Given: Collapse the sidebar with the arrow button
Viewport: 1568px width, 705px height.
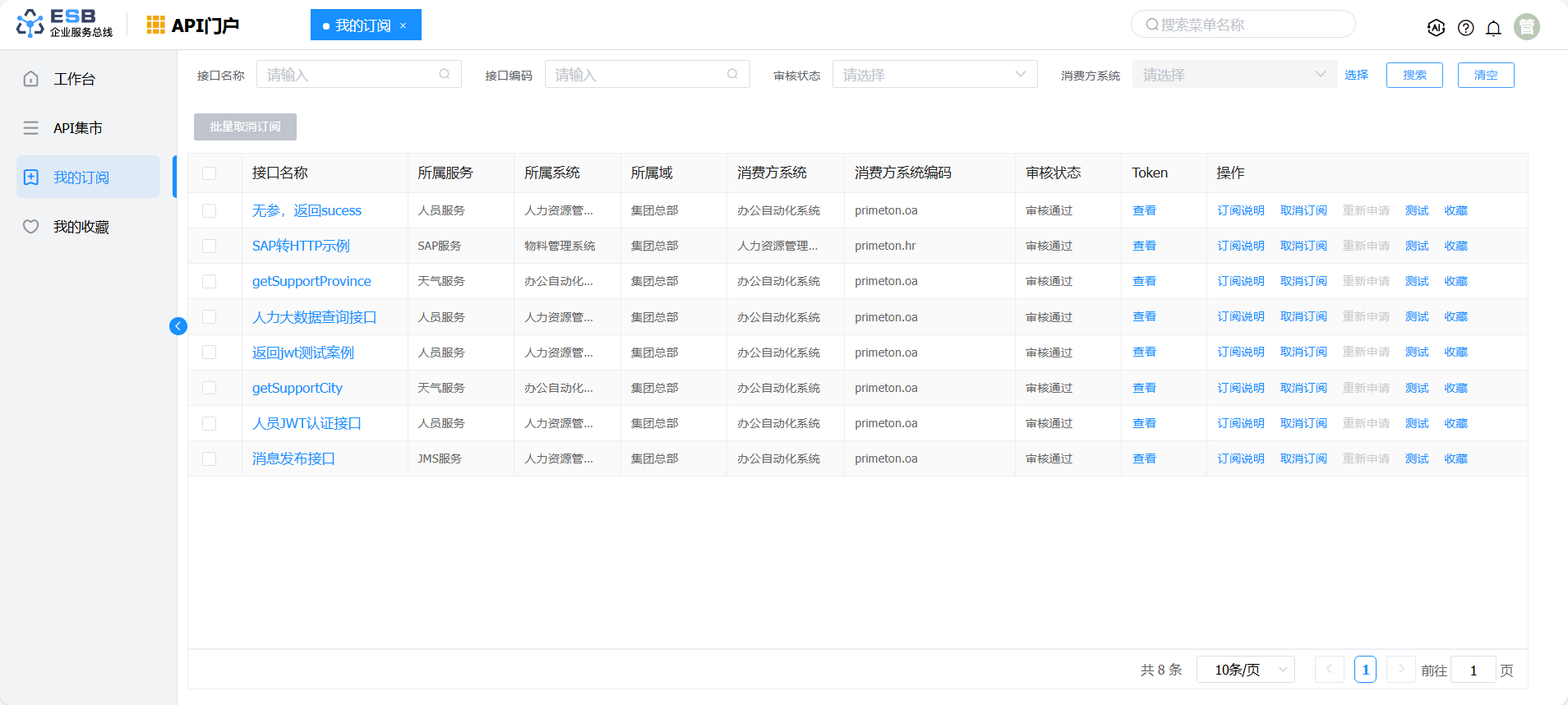Looking at the screenshot, I should coord(178,326).
